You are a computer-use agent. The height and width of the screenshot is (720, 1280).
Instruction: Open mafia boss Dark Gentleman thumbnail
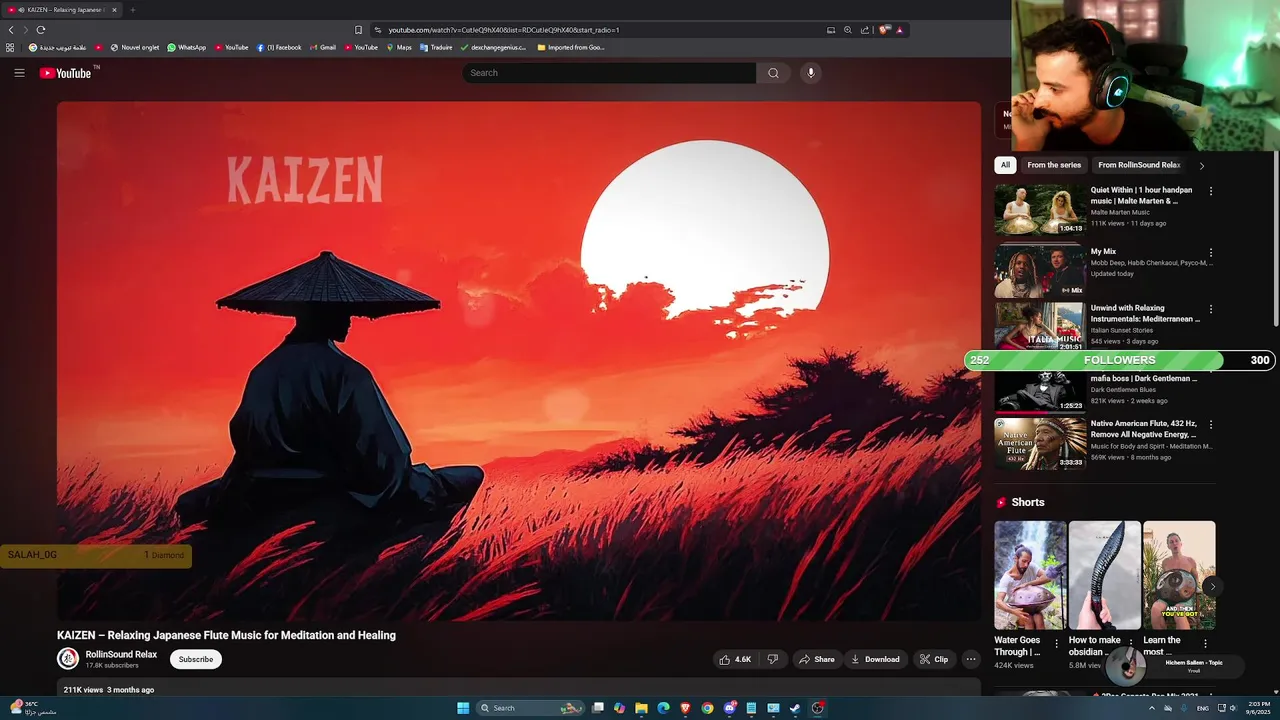[x=1039, y=391]
